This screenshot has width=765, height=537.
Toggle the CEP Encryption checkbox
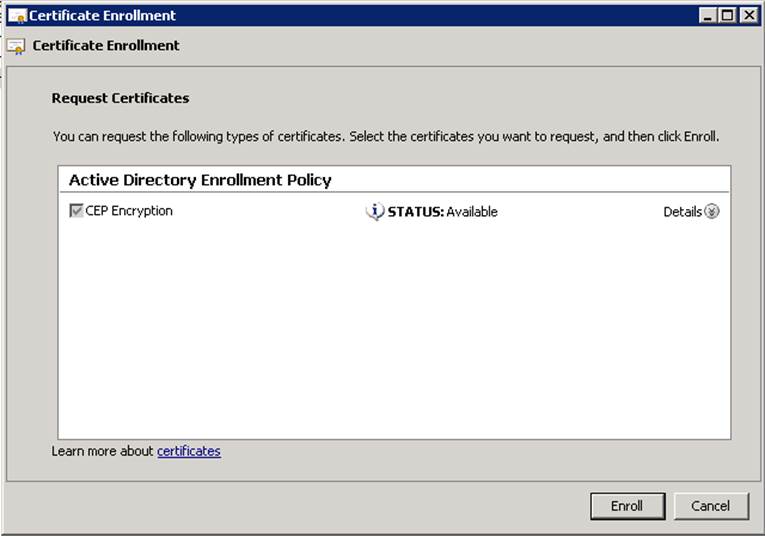click(76, 211)
